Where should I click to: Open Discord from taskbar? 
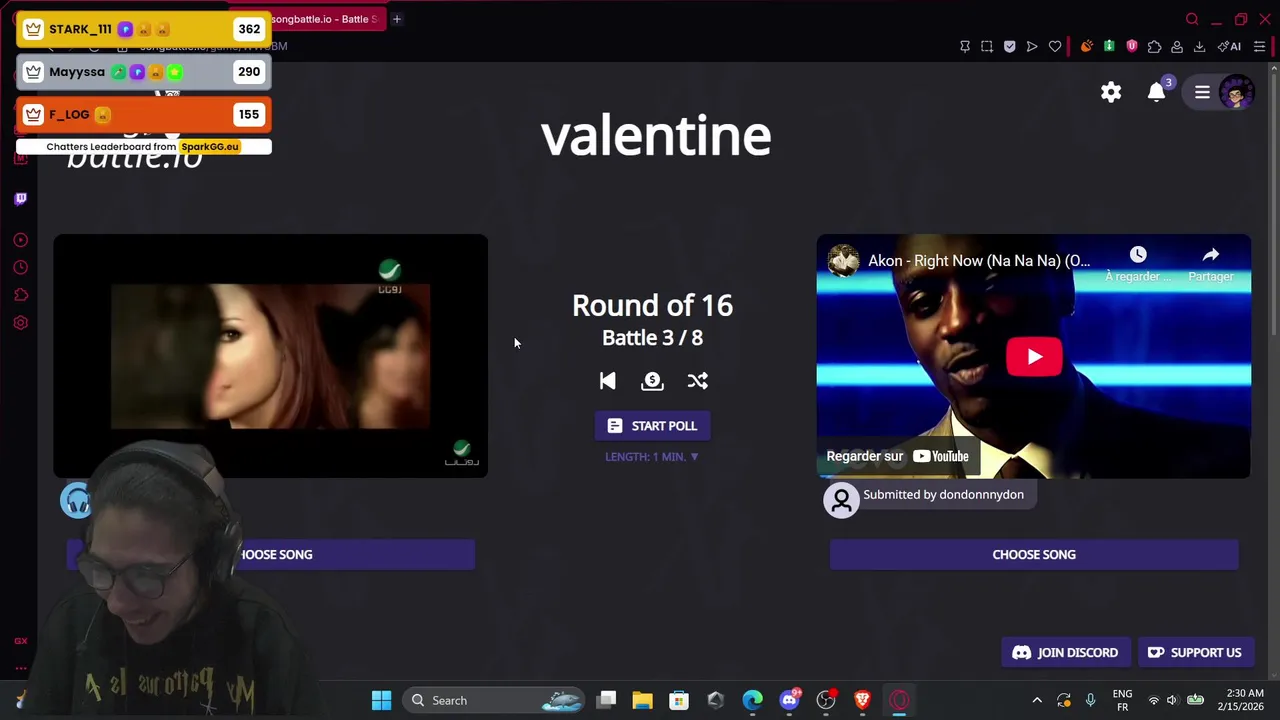tap(790, 699)
